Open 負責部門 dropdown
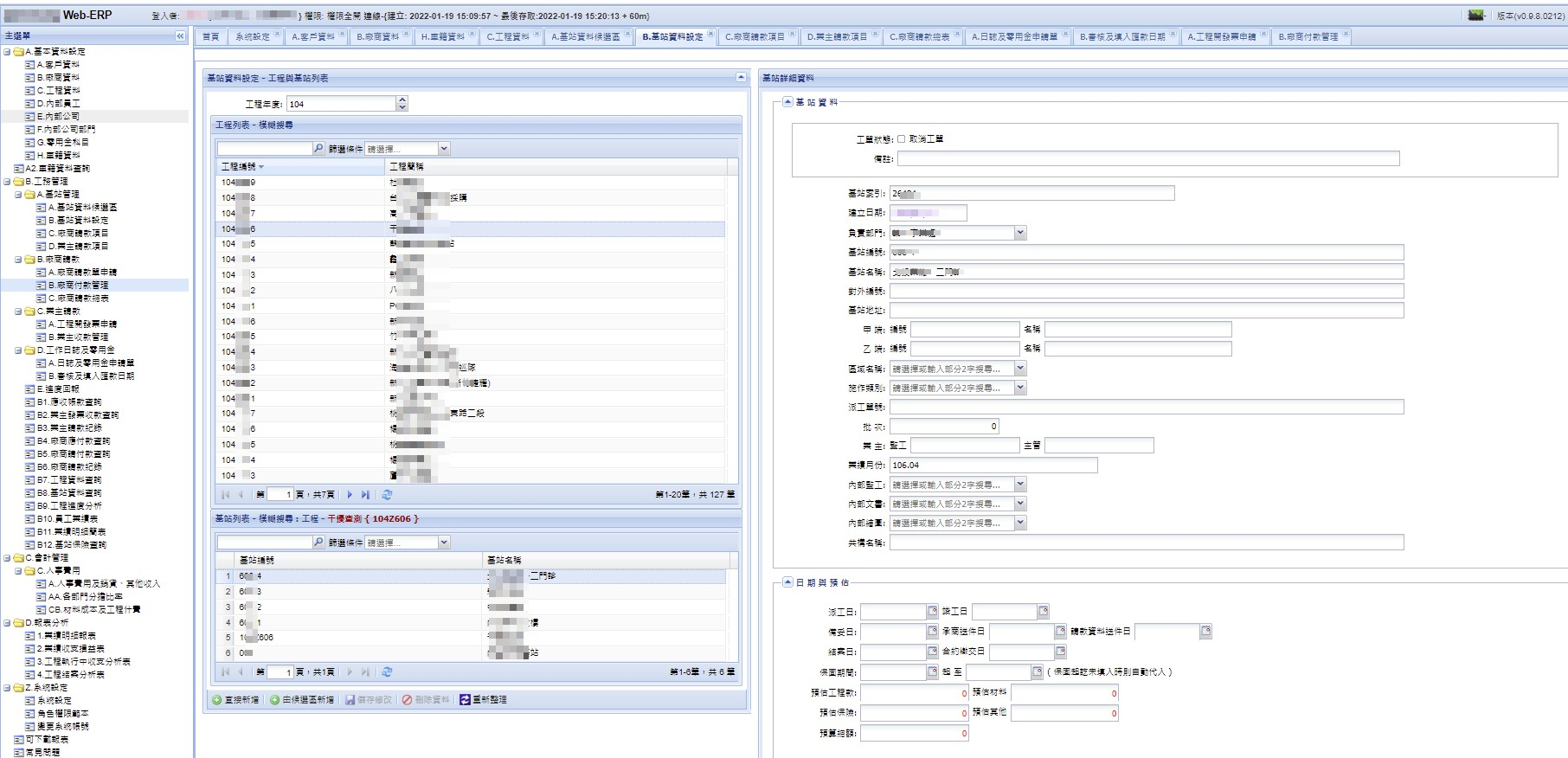Image resolution: width=1568 pixels, height=758 pixels. [x=1020, y=232]
